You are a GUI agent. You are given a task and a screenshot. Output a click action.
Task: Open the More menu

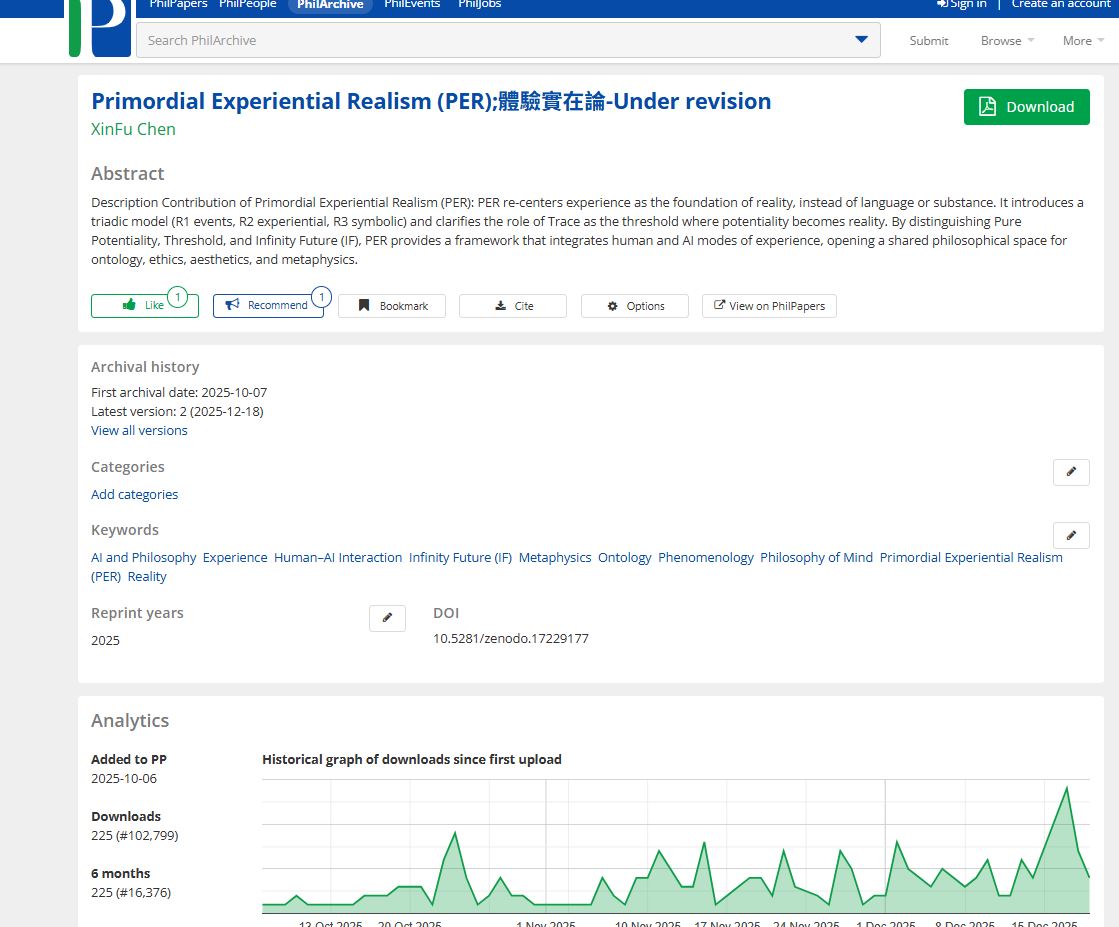[x=1083, y=41]
